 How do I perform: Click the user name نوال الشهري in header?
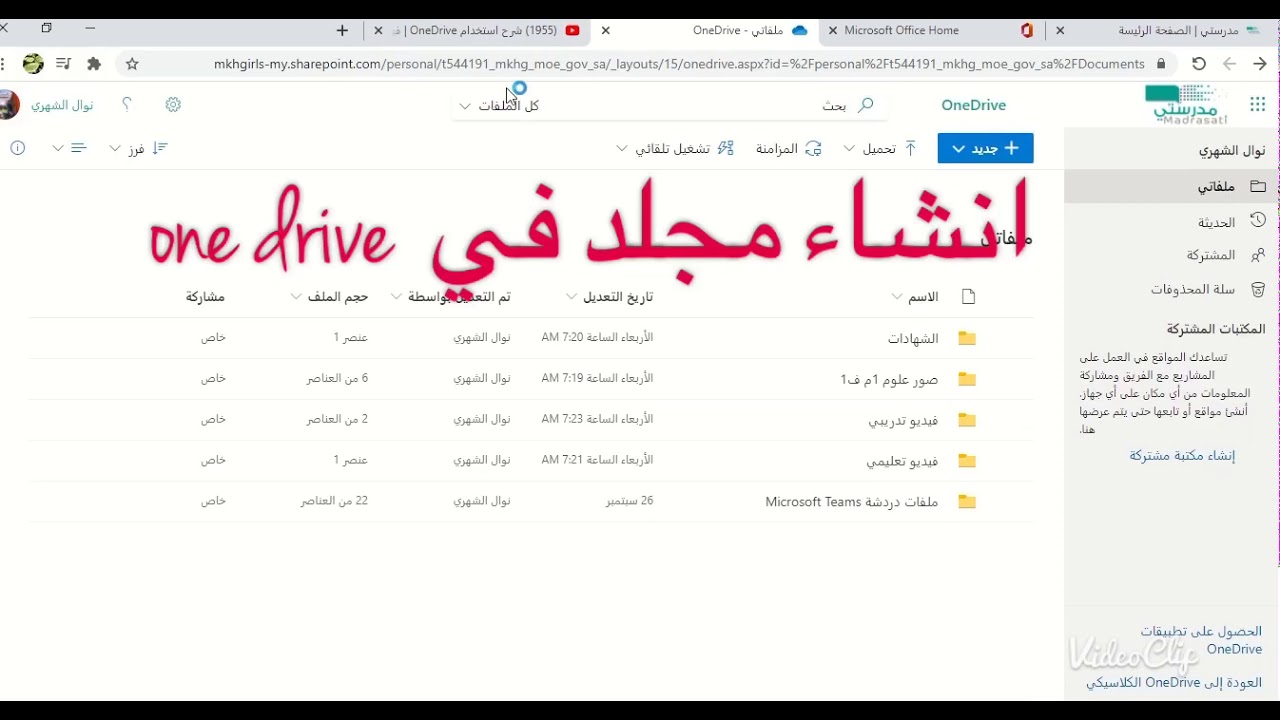click(62, 105)
